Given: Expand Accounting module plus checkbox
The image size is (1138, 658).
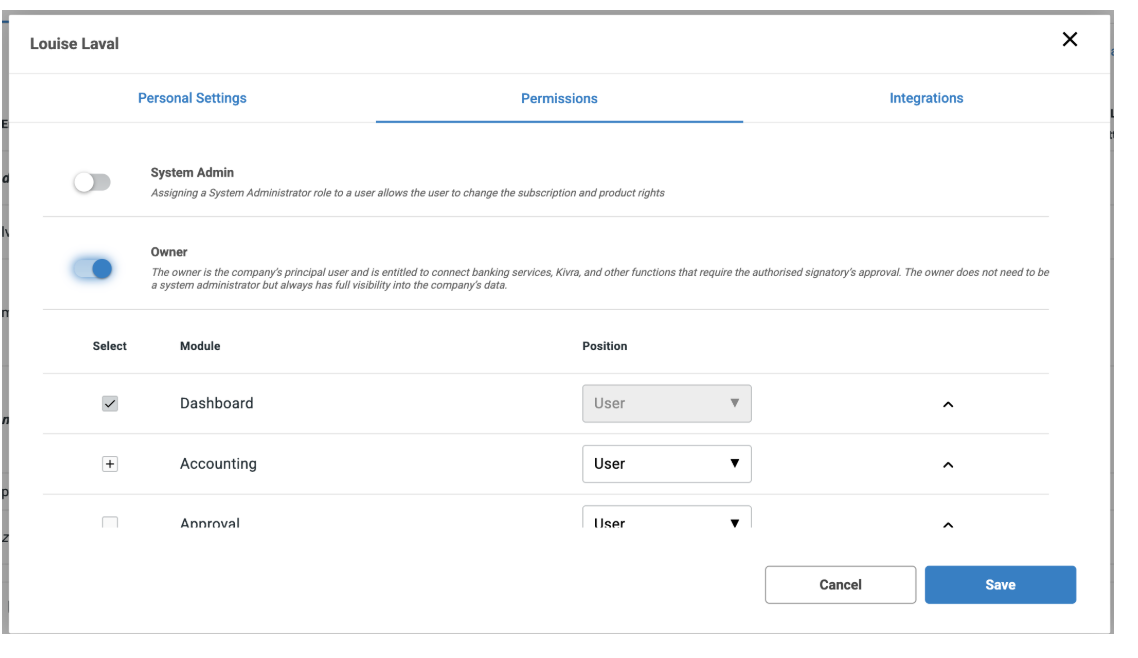Looking at the screenshot, I should tap(110, 464).
